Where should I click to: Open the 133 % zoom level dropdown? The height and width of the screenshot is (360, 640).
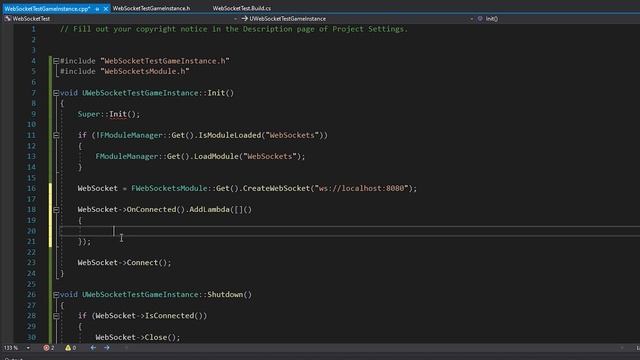tap(28, 348)
